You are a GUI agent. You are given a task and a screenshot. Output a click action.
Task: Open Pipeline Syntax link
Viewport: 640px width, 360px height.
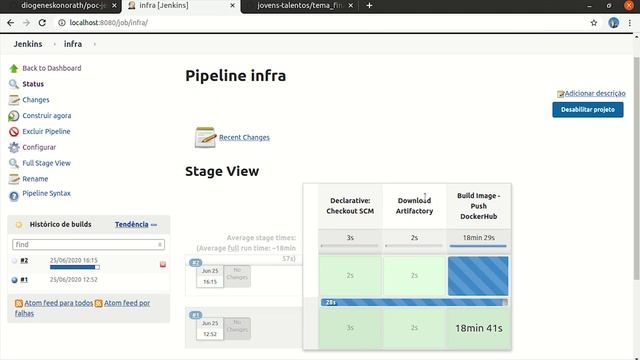tap(47, 193)
